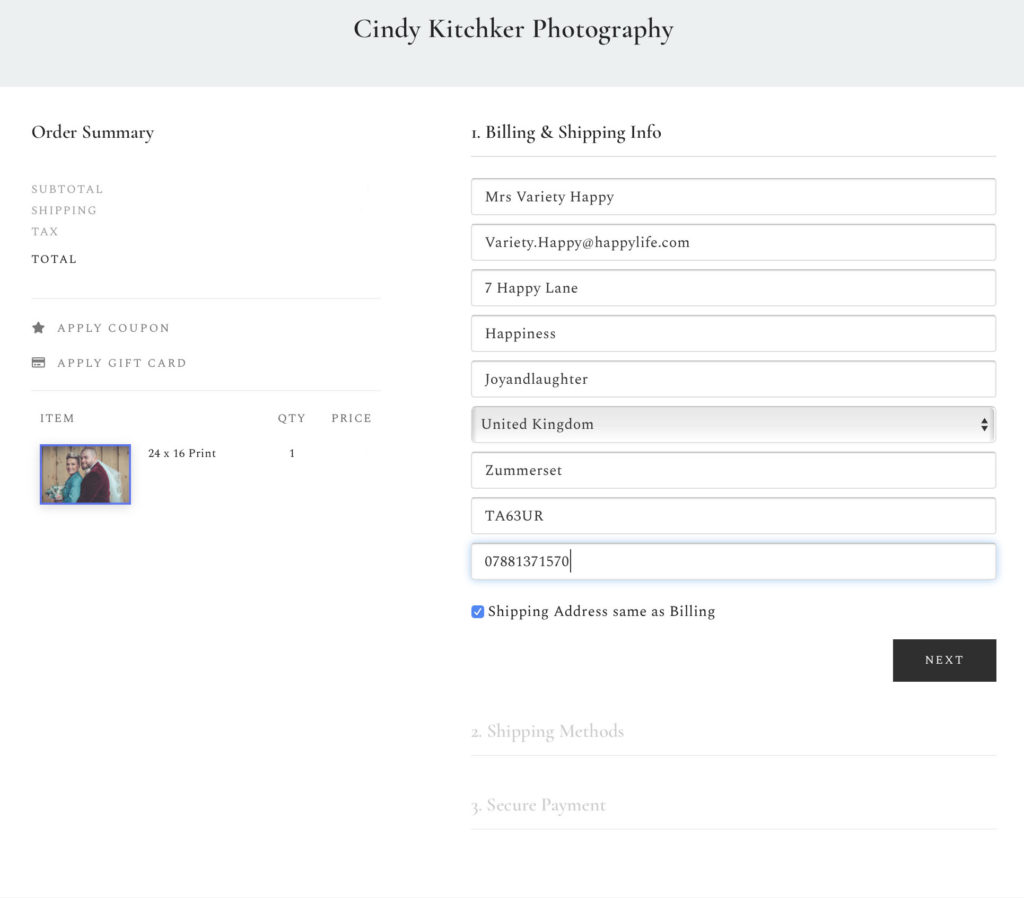Select the wedding print thumbnail
The image size is (1024, 898).
(x=85, y=474)
